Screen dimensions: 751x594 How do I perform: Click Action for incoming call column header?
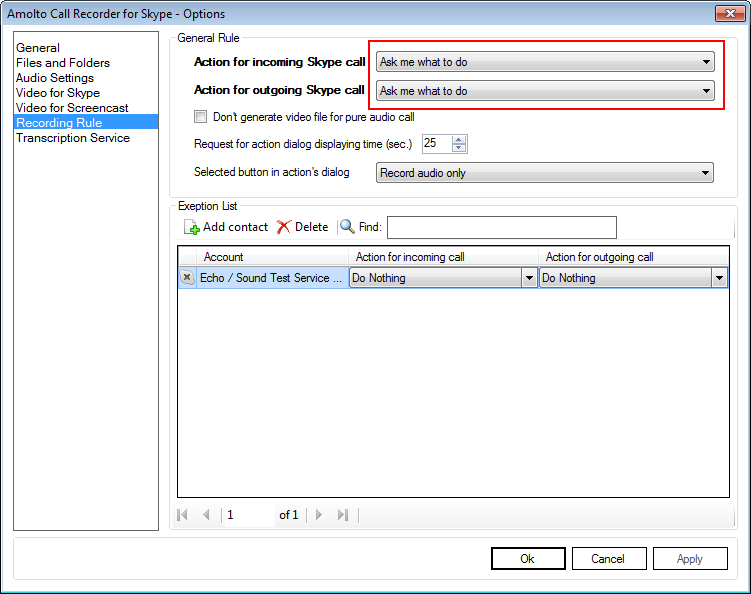(443, 257)
